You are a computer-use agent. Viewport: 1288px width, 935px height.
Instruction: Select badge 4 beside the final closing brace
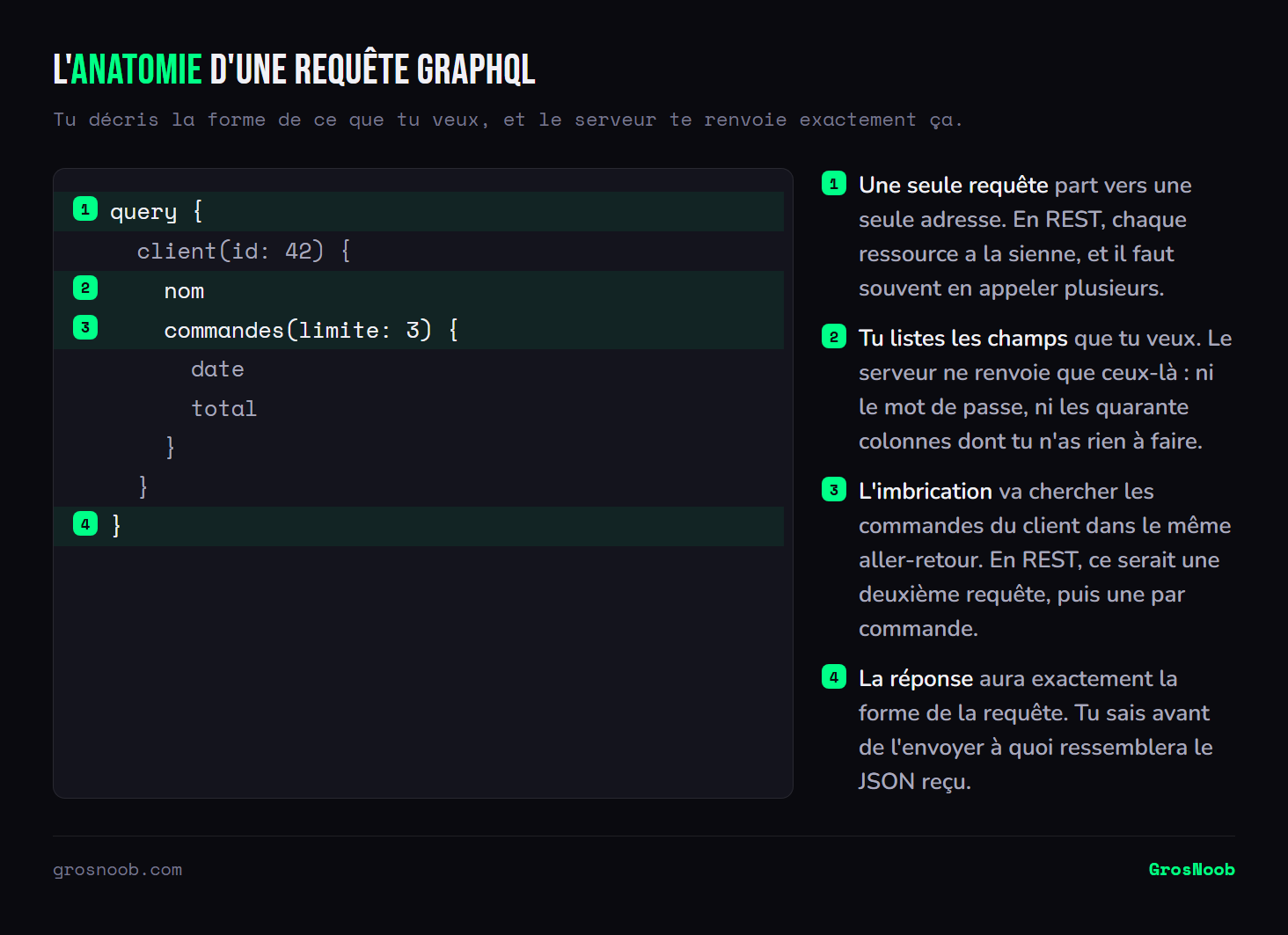point(85,524)
